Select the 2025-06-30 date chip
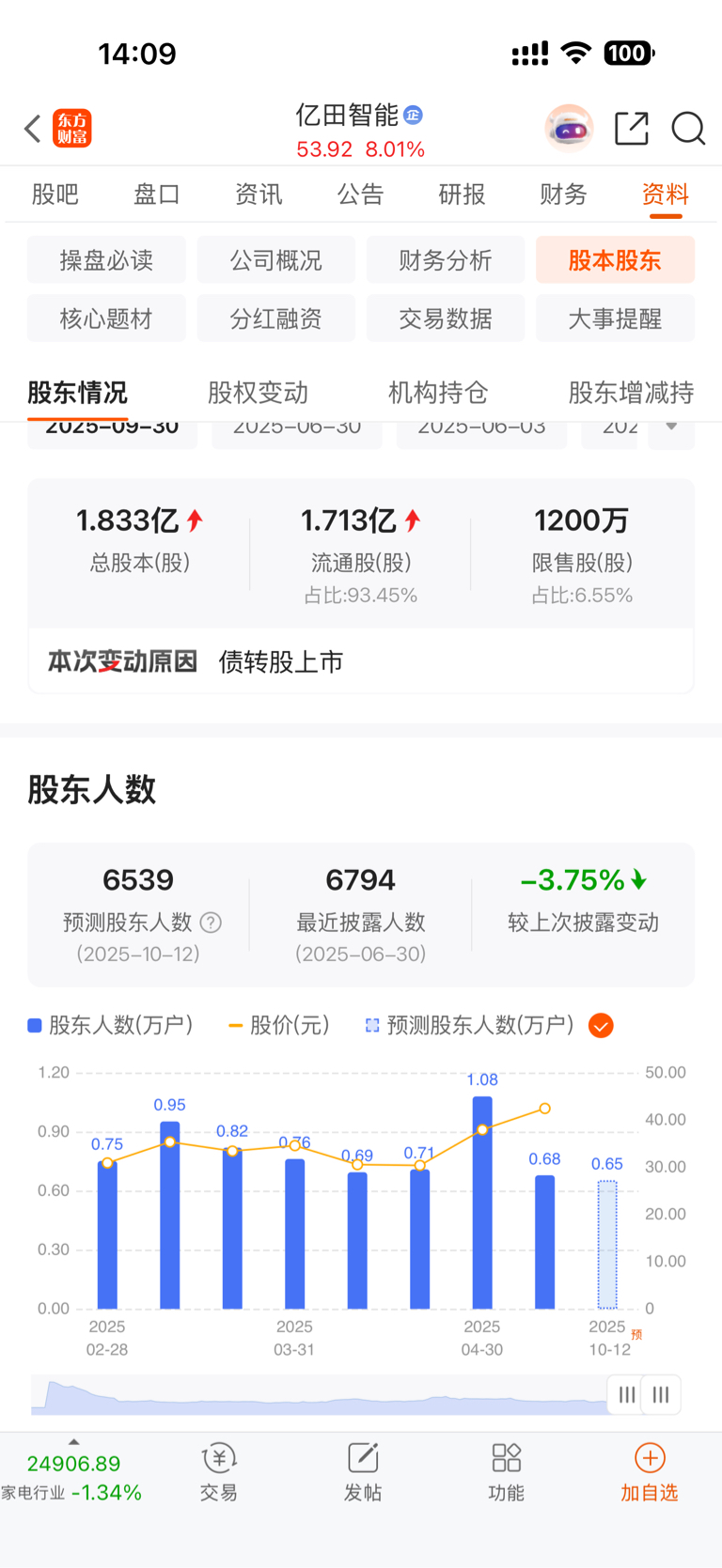Viewport: 722px width, 1568px height. tap(297, 435)
